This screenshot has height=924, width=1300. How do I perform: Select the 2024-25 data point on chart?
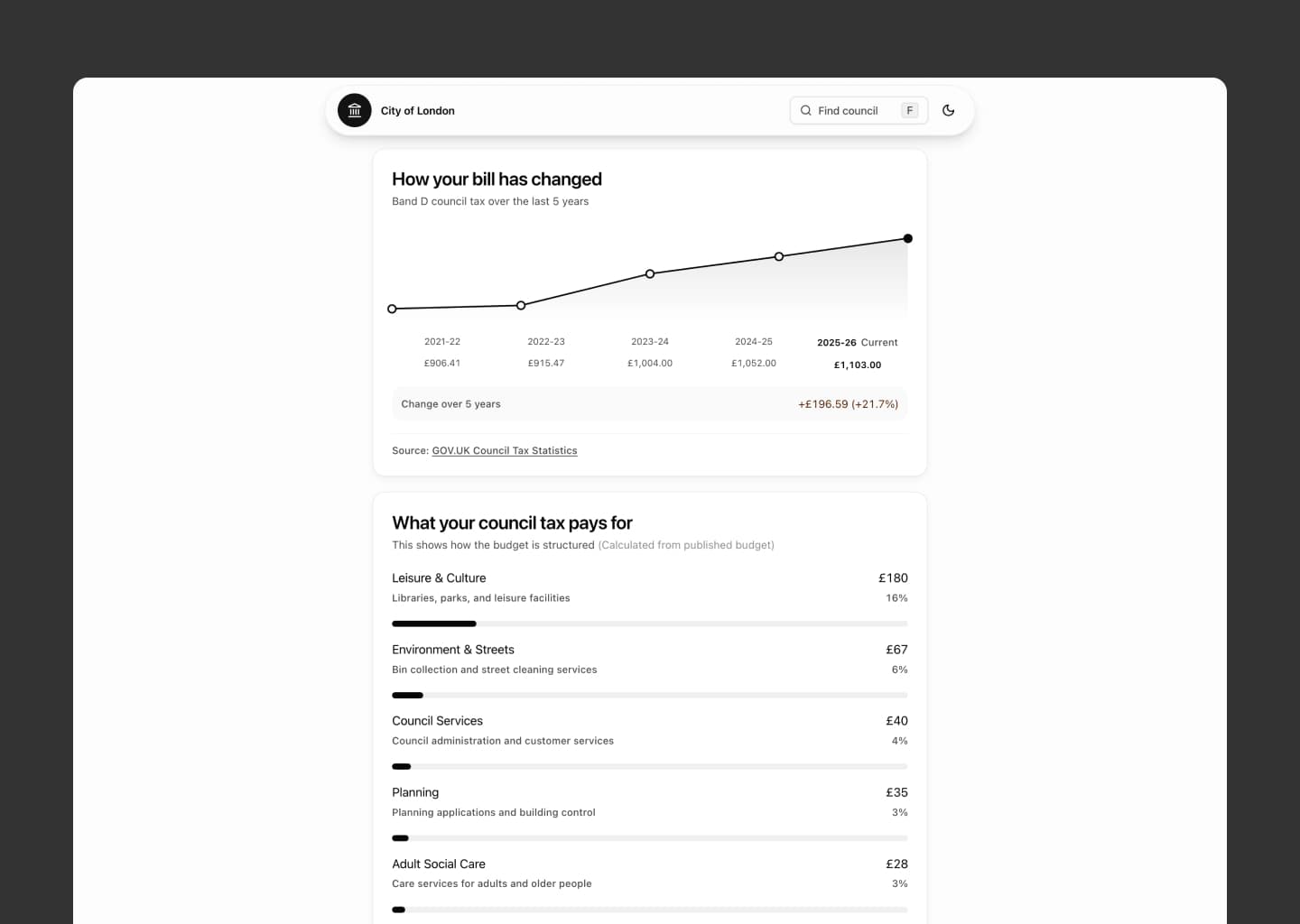pyautogui.click(x=779, y=256)
